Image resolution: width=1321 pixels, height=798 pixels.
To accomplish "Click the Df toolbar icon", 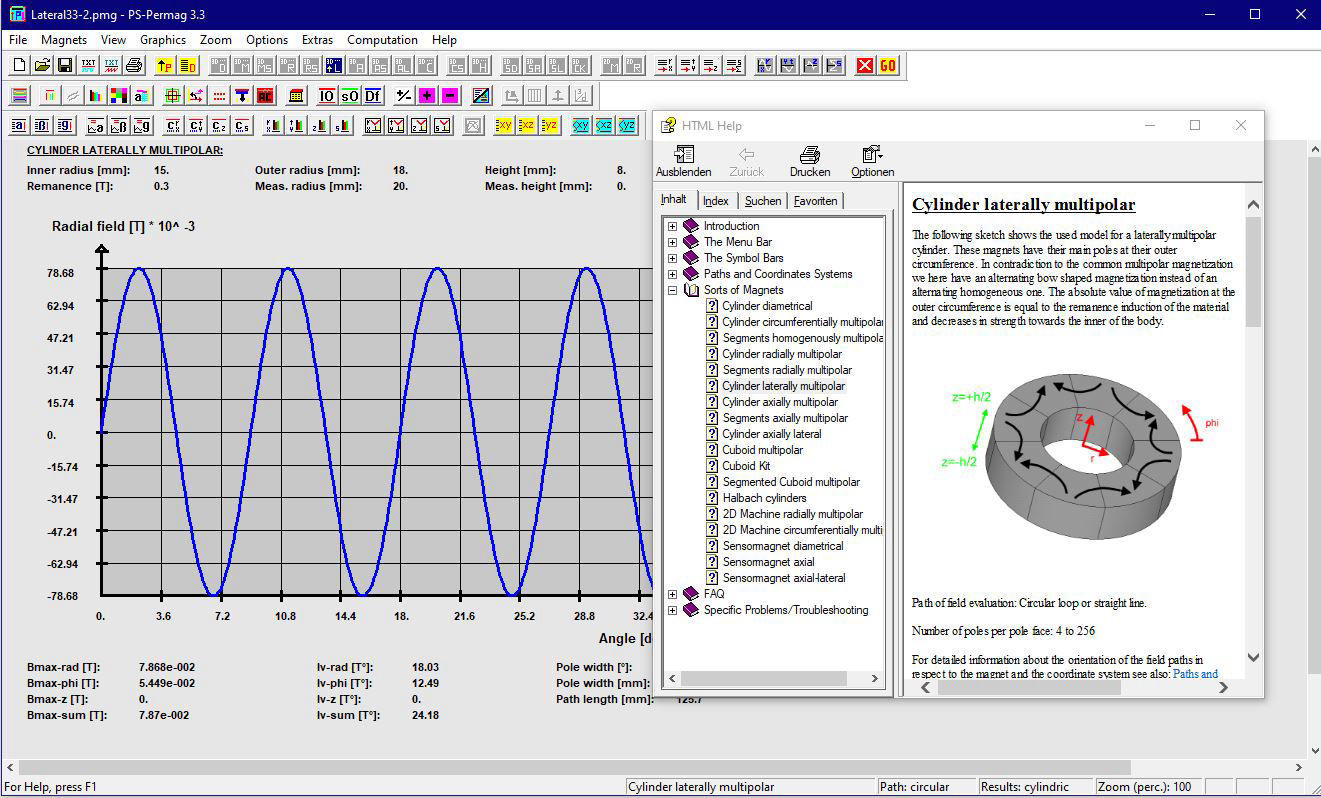I will [372, 96].
